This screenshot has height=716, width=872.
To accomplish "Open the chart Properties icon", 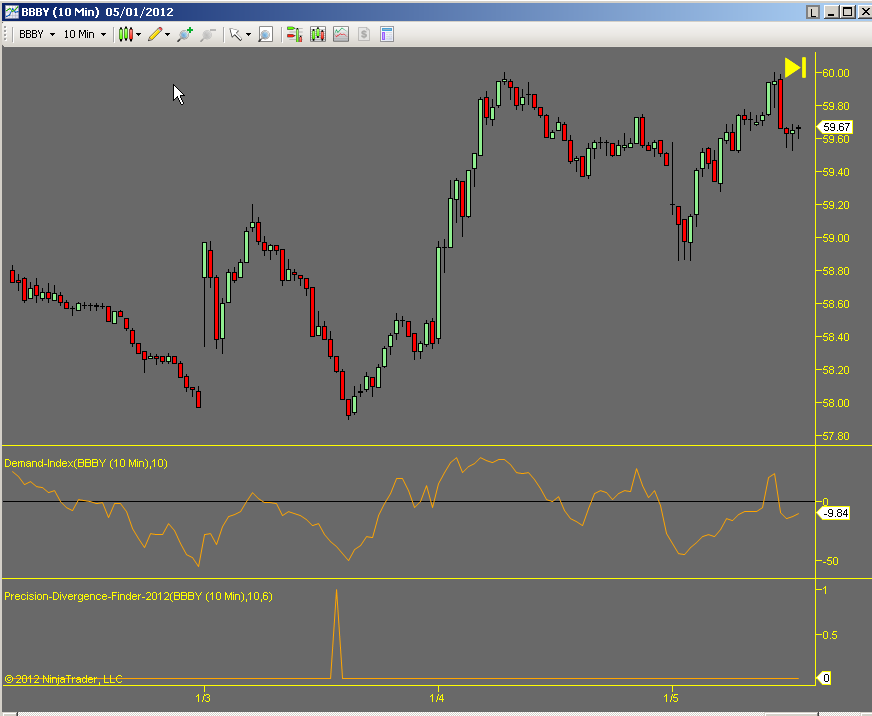I will click(x=387, y=34).
